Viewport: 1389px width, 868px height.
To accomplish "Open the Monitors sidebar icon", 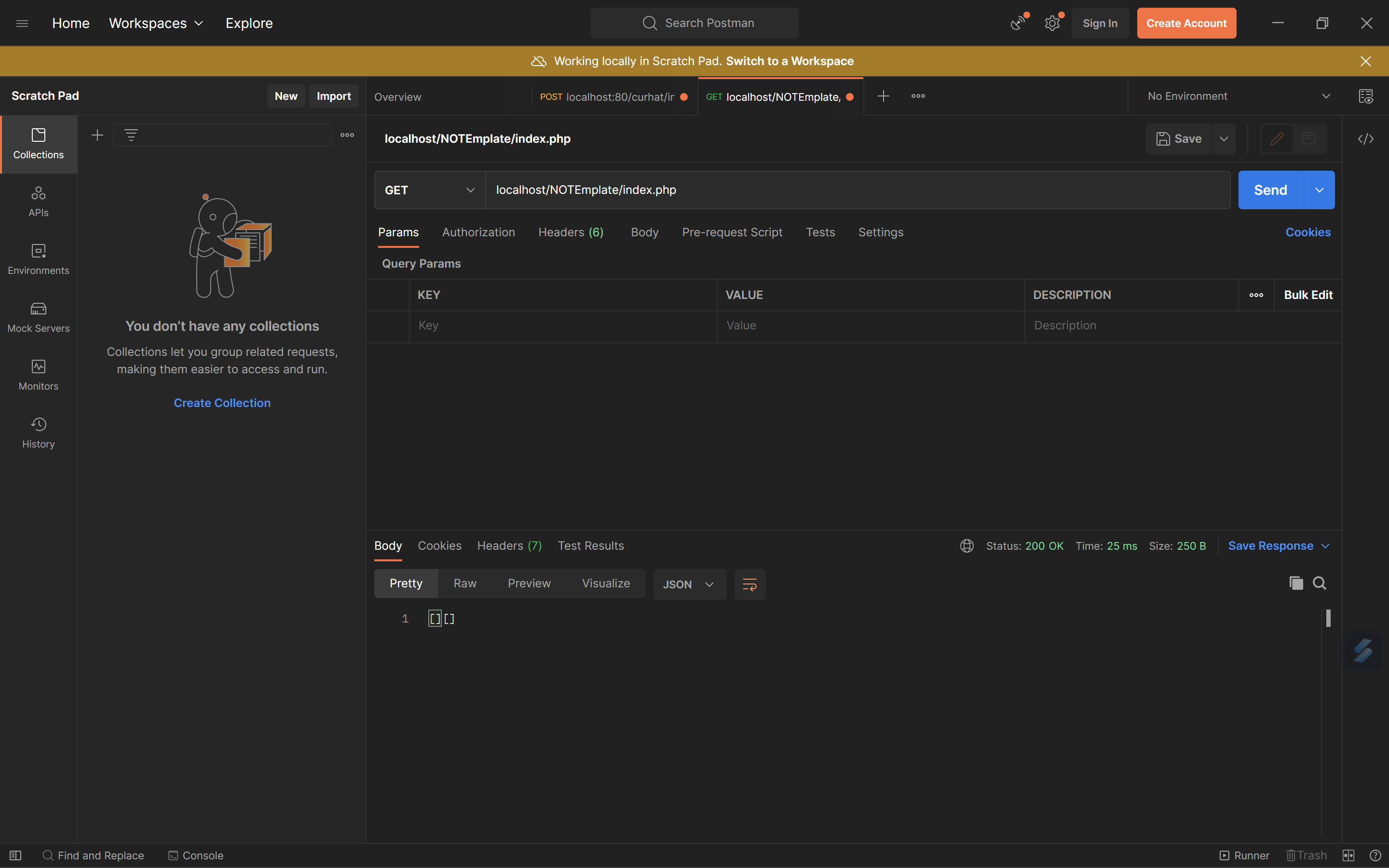I will 39,375.
